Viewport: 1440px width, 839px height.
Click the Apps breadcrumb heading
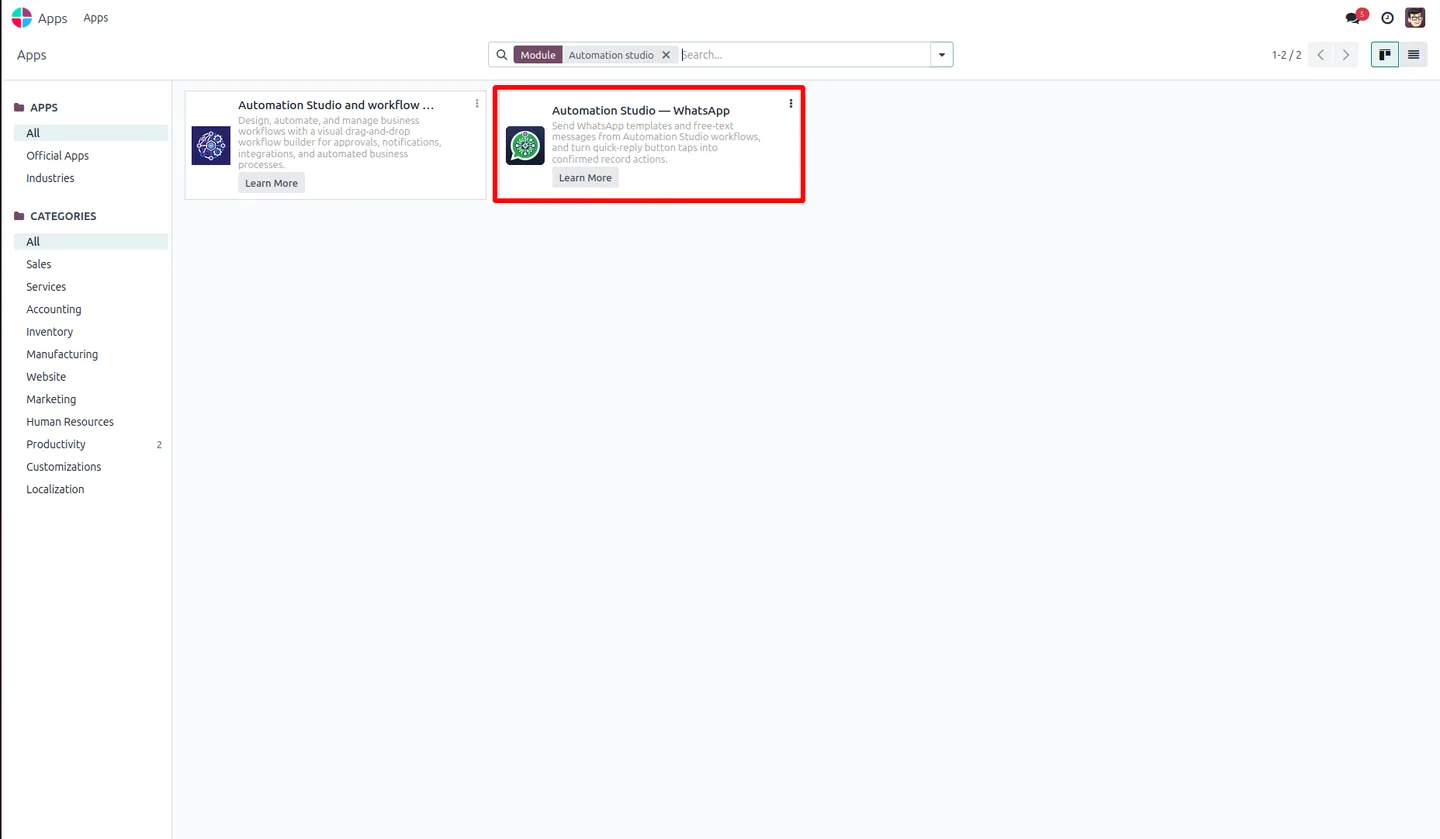32,55
